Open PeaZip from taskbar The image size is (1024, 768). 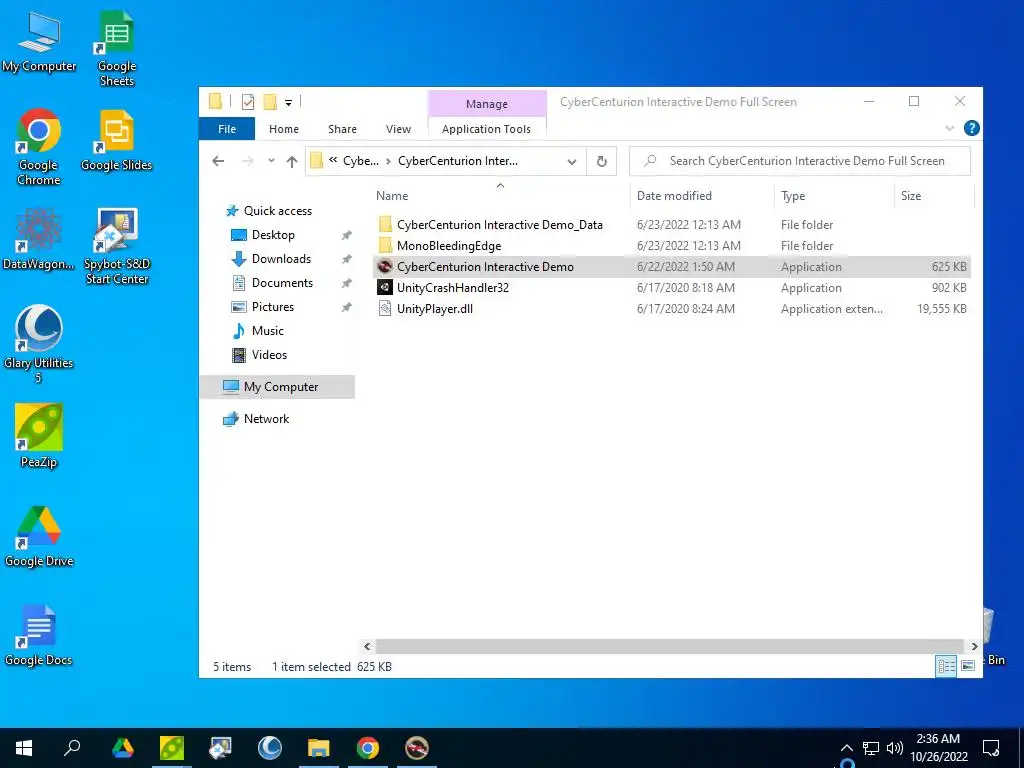point(172,748)
